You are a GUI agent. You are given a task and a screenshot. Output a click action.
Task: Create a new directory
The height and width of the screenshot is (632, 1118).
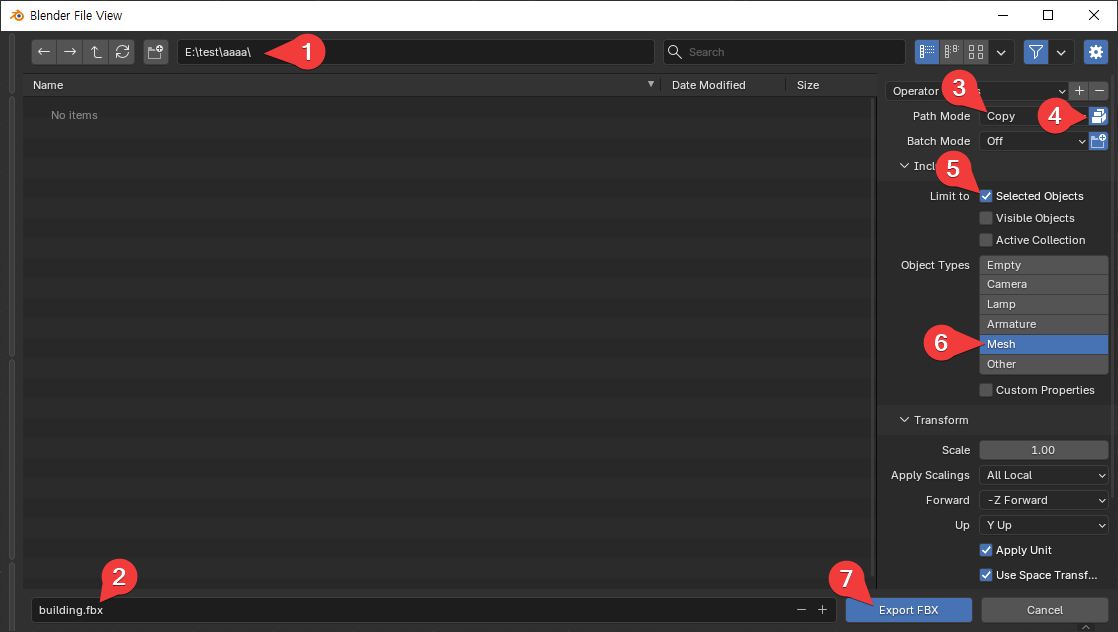coord(155,52)
